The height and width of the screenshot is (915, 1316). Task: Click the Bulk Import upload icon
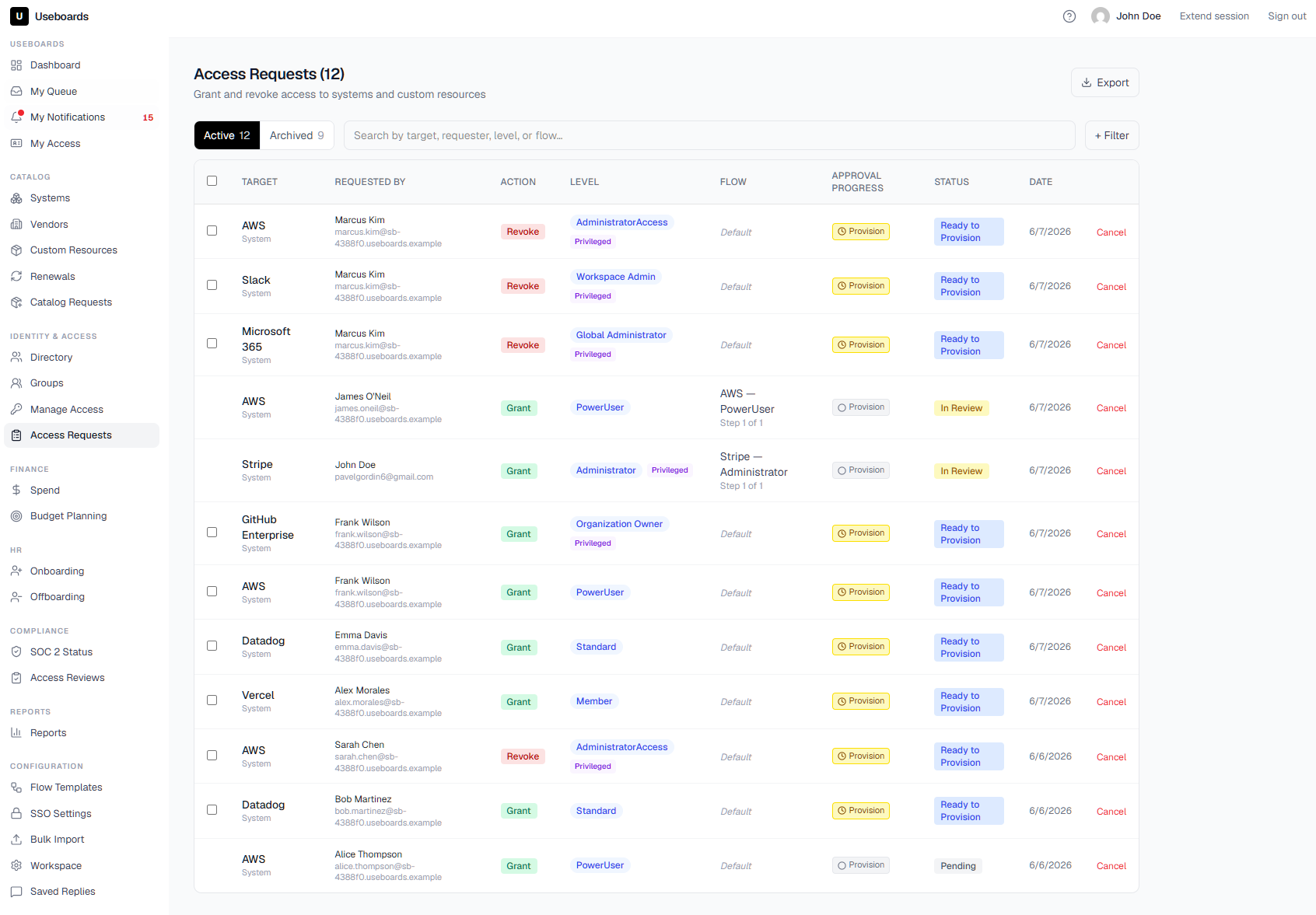click(x=16, y=840)
